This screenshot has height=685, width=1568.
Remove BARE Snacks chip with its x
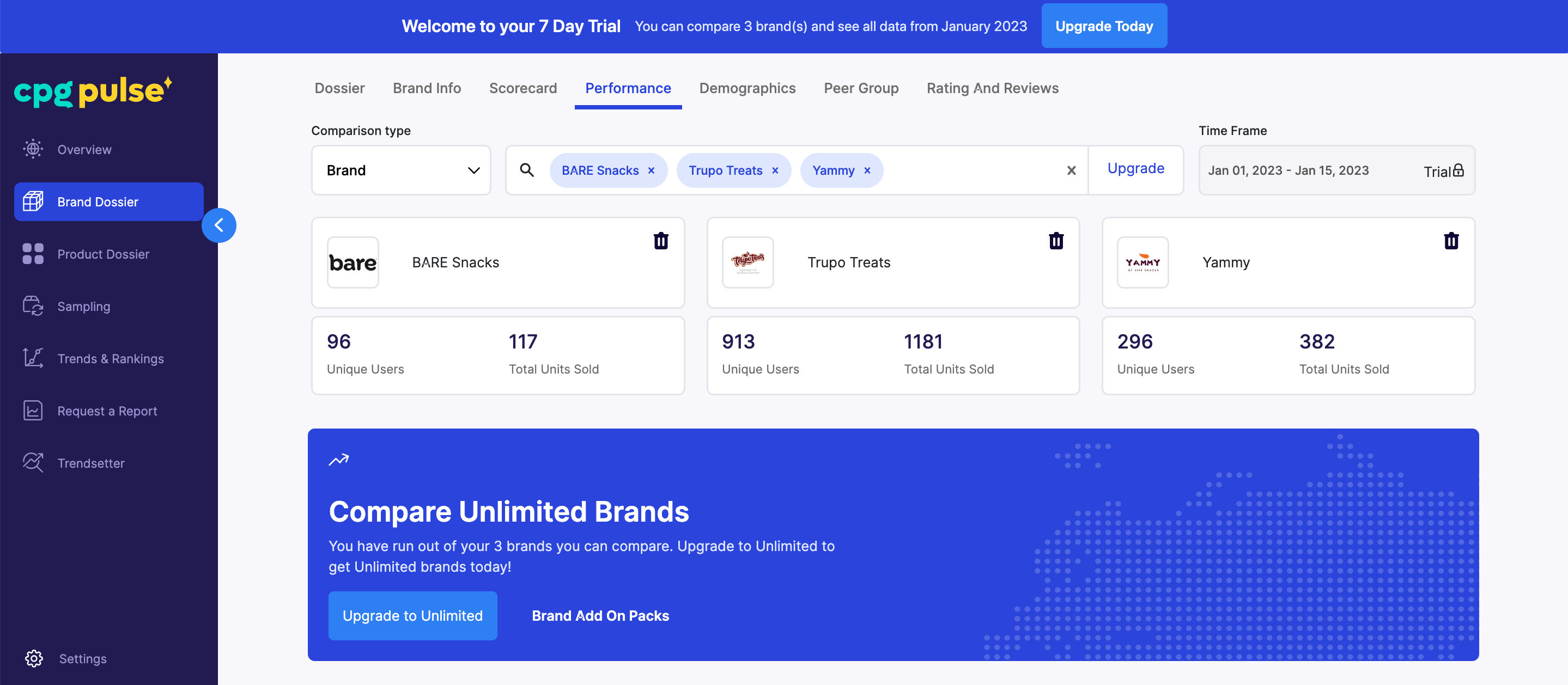pyautogui.click(x=651, y=170)
